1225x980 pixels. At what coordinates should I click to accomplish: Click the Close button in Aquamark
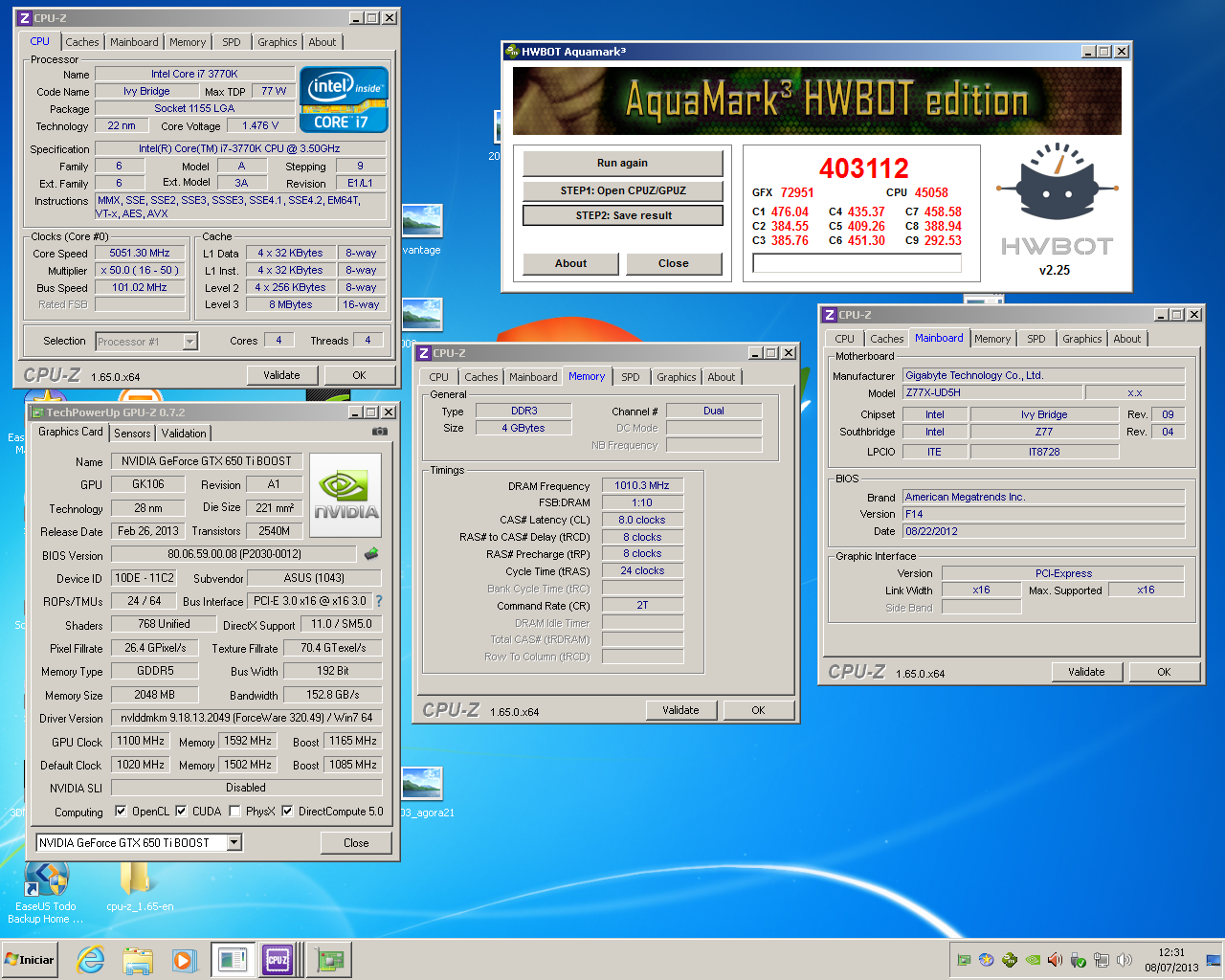(673, 263)
